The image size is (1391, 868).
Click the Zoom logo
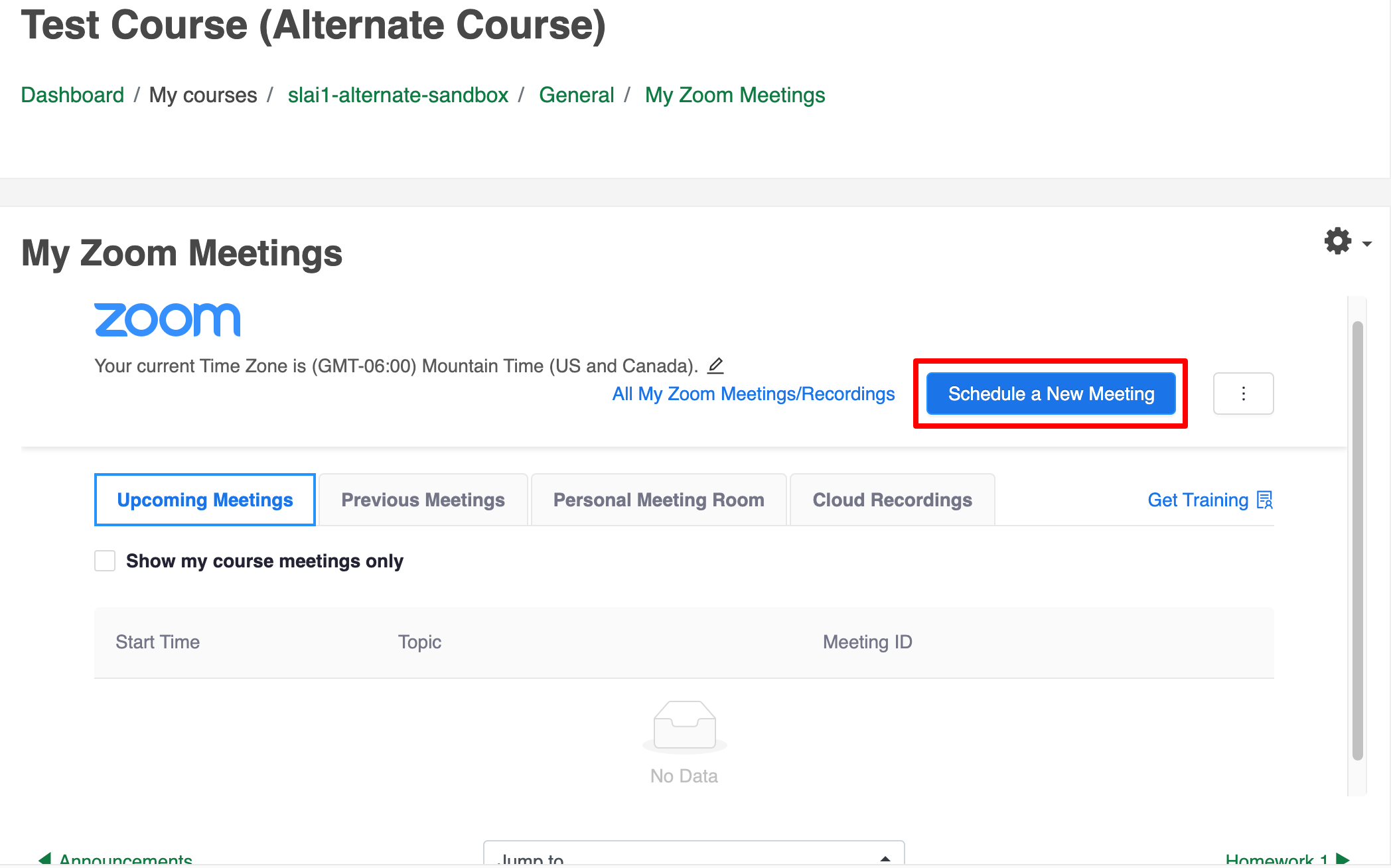[167, 320]
